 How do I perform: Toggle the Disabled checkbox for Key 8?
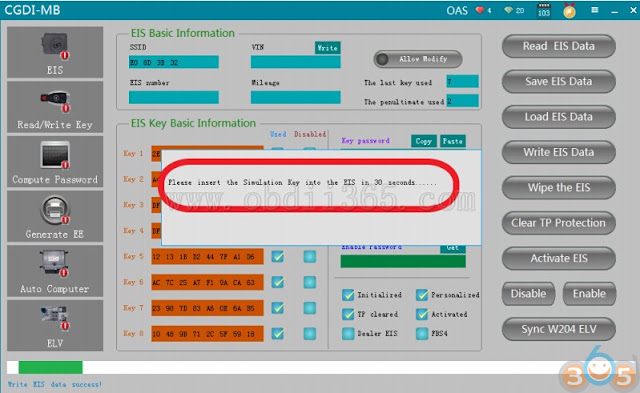309,333
